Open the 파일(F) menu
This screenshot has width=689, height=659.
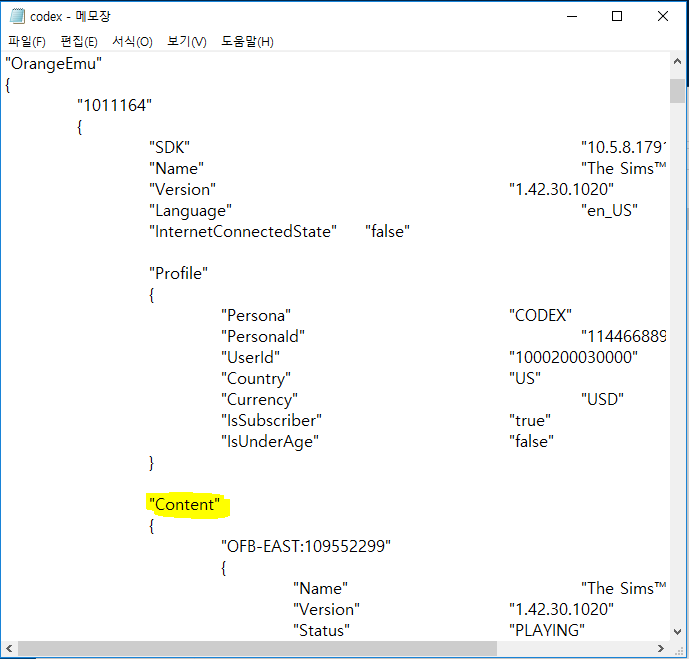(x=27, y=42)
